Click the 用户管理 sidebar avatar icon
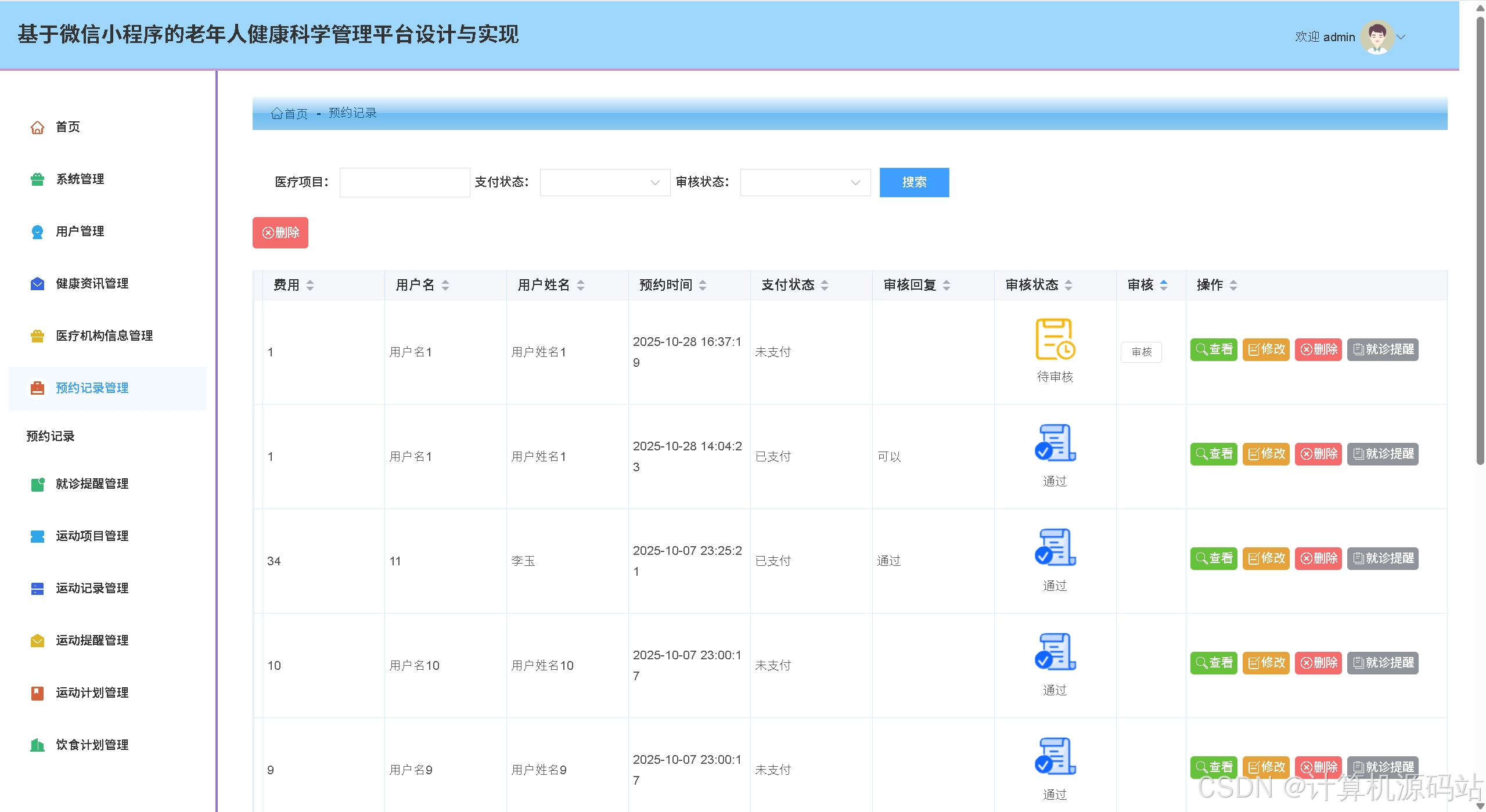This screenshot has width=1486, height=812. tap(37, 232)
